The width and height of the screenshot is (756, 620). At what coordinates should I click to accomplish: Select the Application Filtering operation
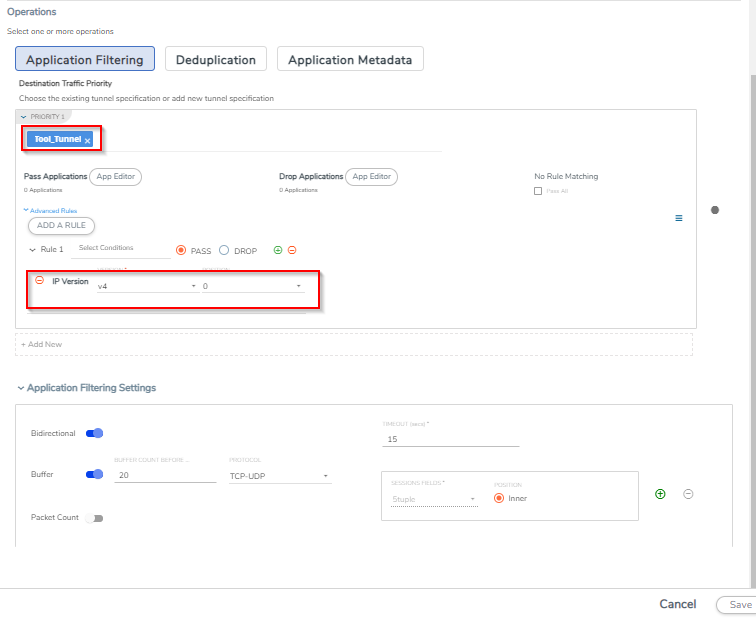pos(85,59)
